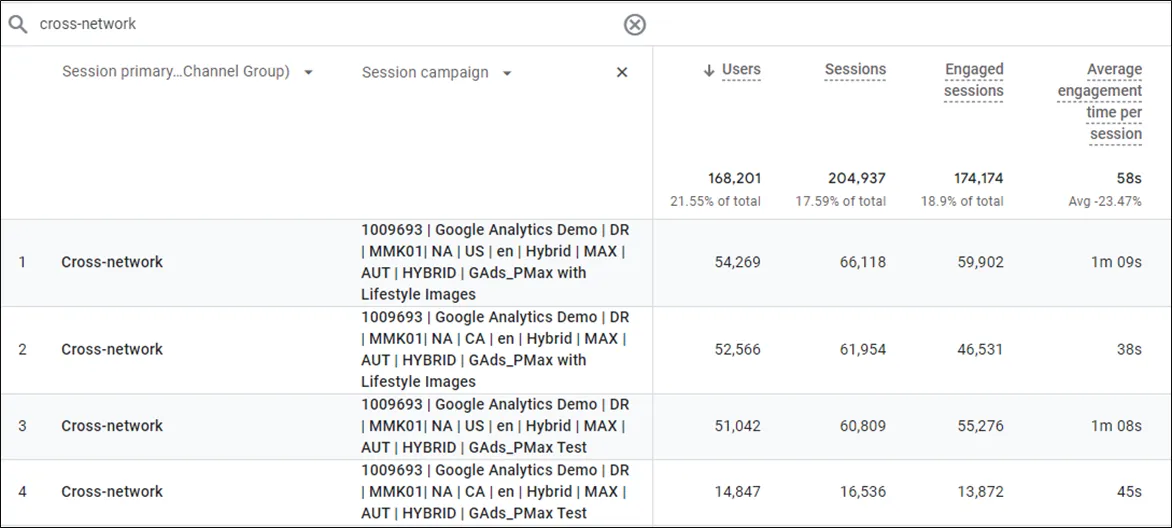Select Cross-network in row 3
1172x528 pixels.
pyautogui.click(x=112, y=426)
